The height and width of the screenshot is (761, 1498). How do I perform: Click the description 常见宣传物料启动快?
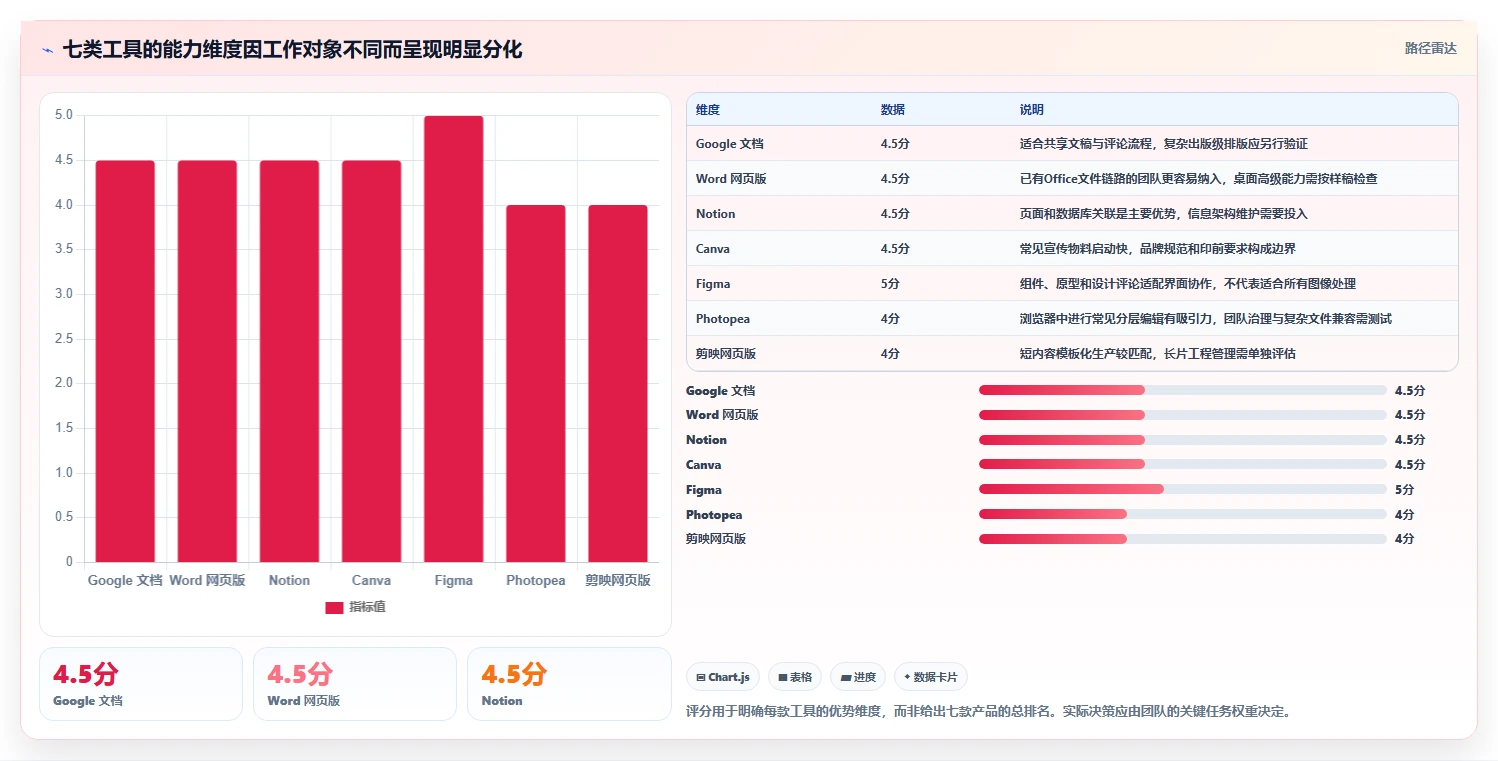tap(1158, 249)
